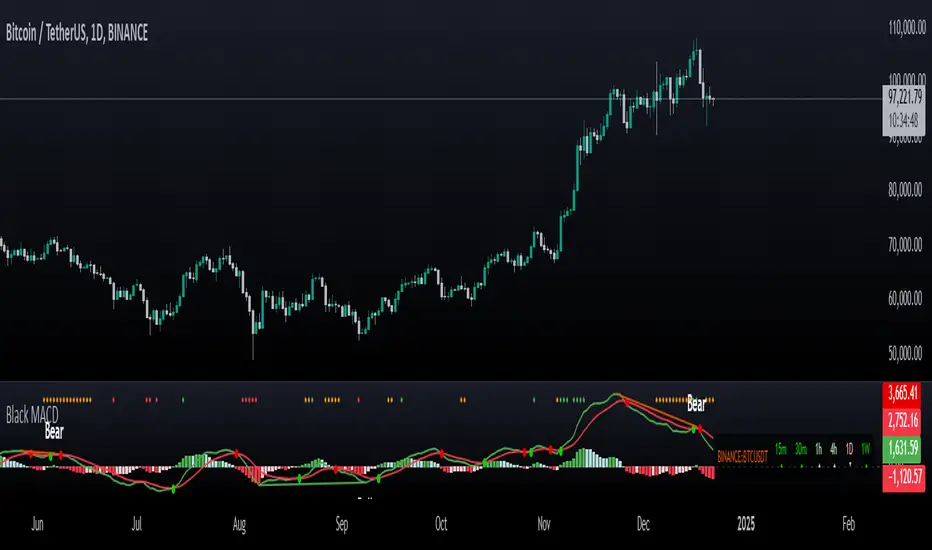932x550 pixels.
Task: Click the 50,000.00 price axis label
Action: click(908, 352)
